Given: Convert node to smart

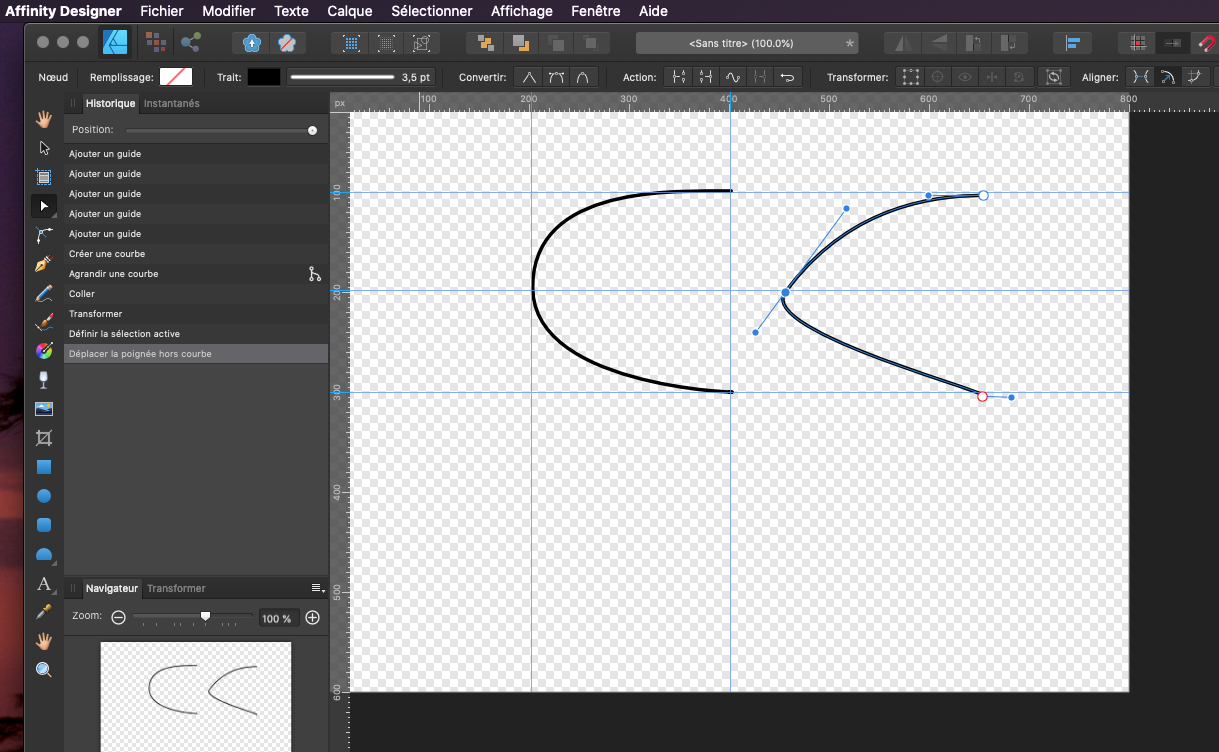Looking at the screenshot, I should point(582,77).
